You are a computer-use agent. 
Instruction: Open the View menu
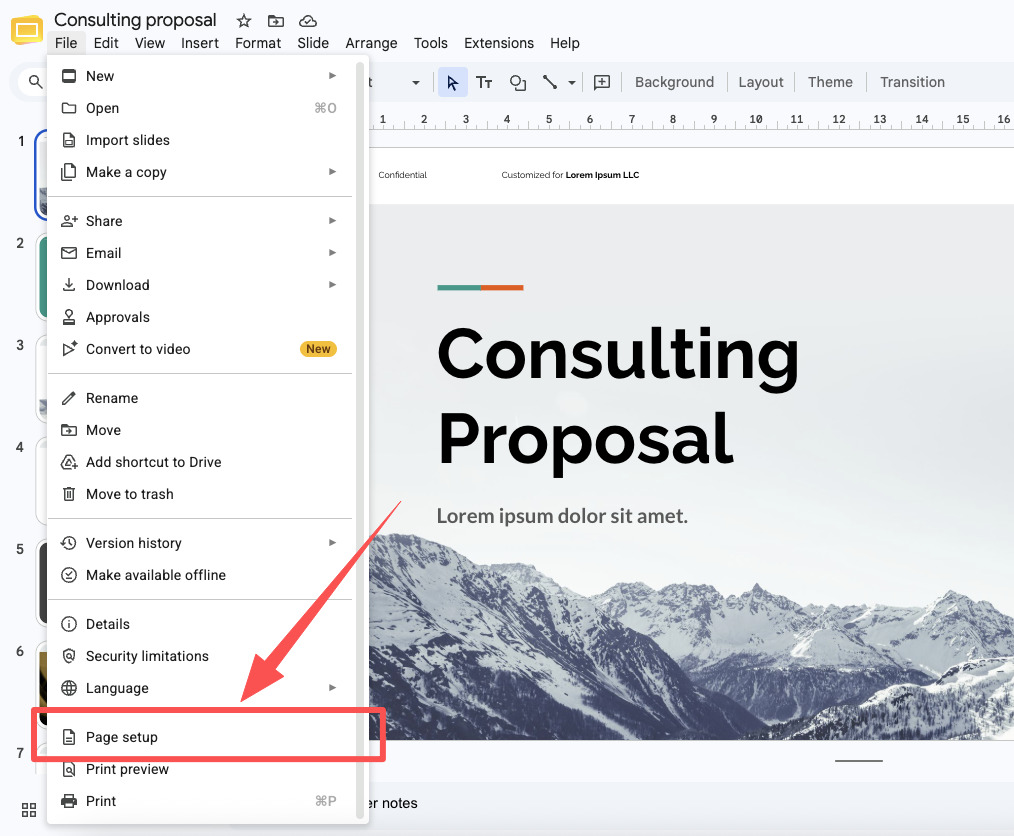tap(150, 43)
